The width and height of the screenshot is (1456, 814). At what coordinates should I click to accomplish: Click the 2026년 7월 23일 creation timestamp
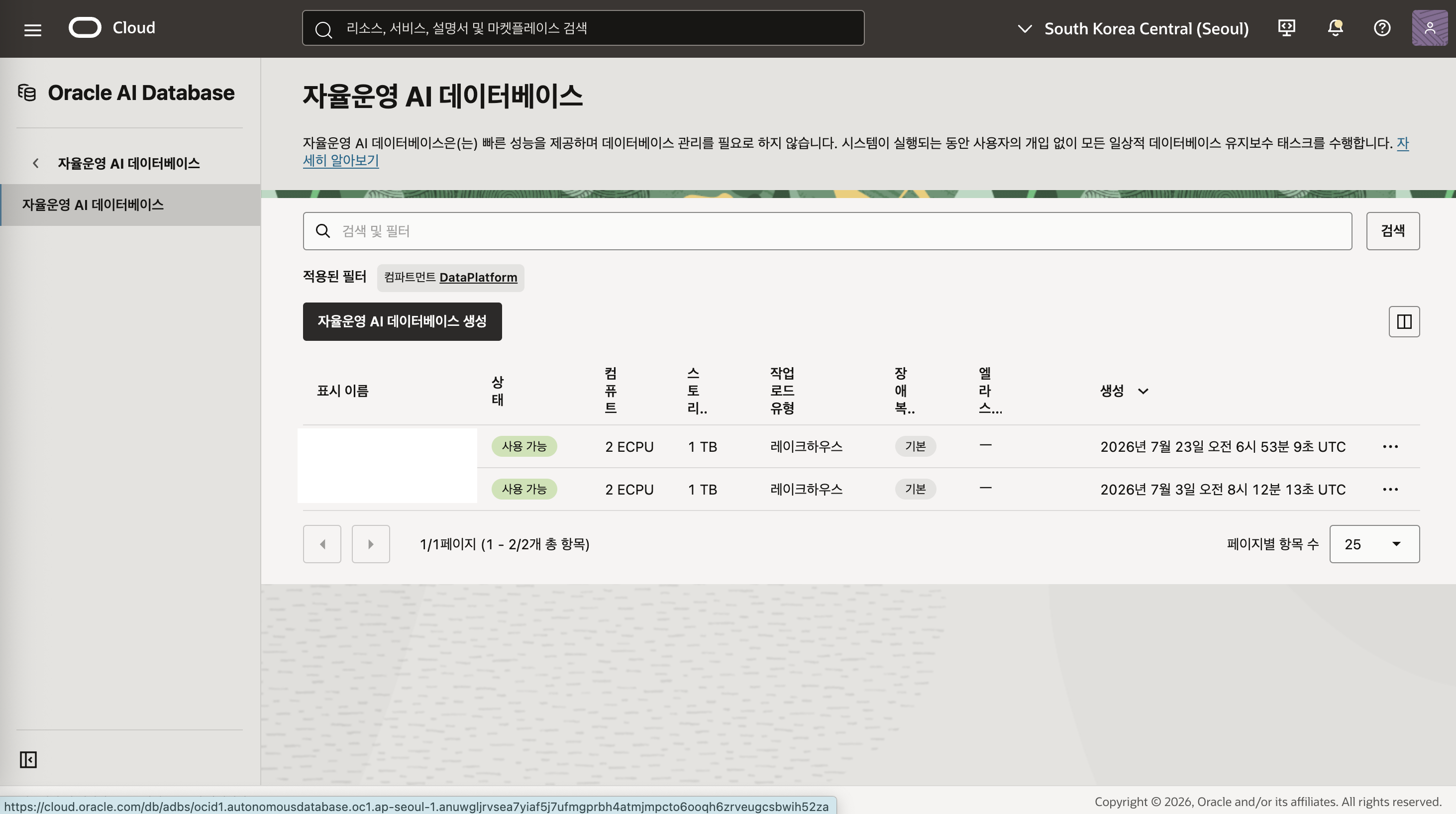1223,447
